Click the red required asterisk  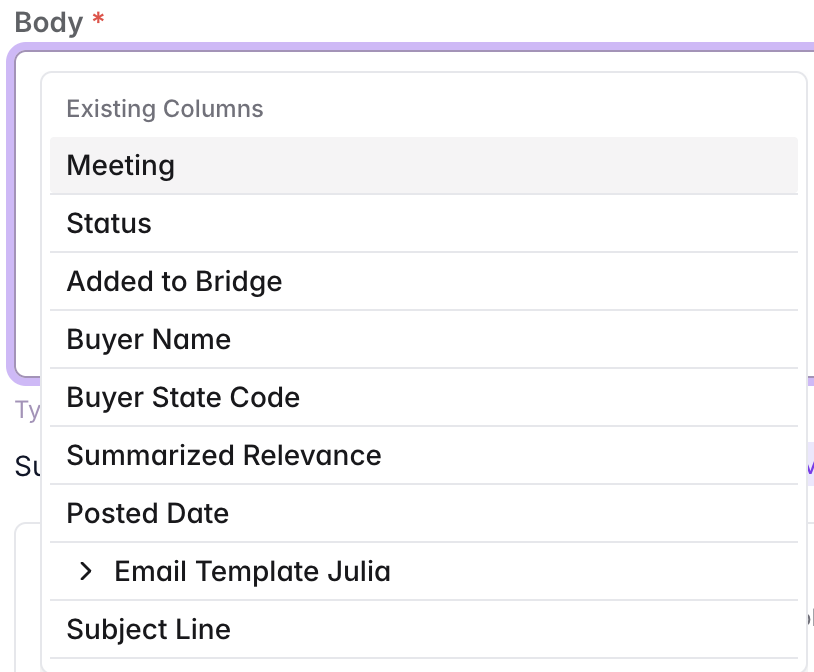coord(98,21)
